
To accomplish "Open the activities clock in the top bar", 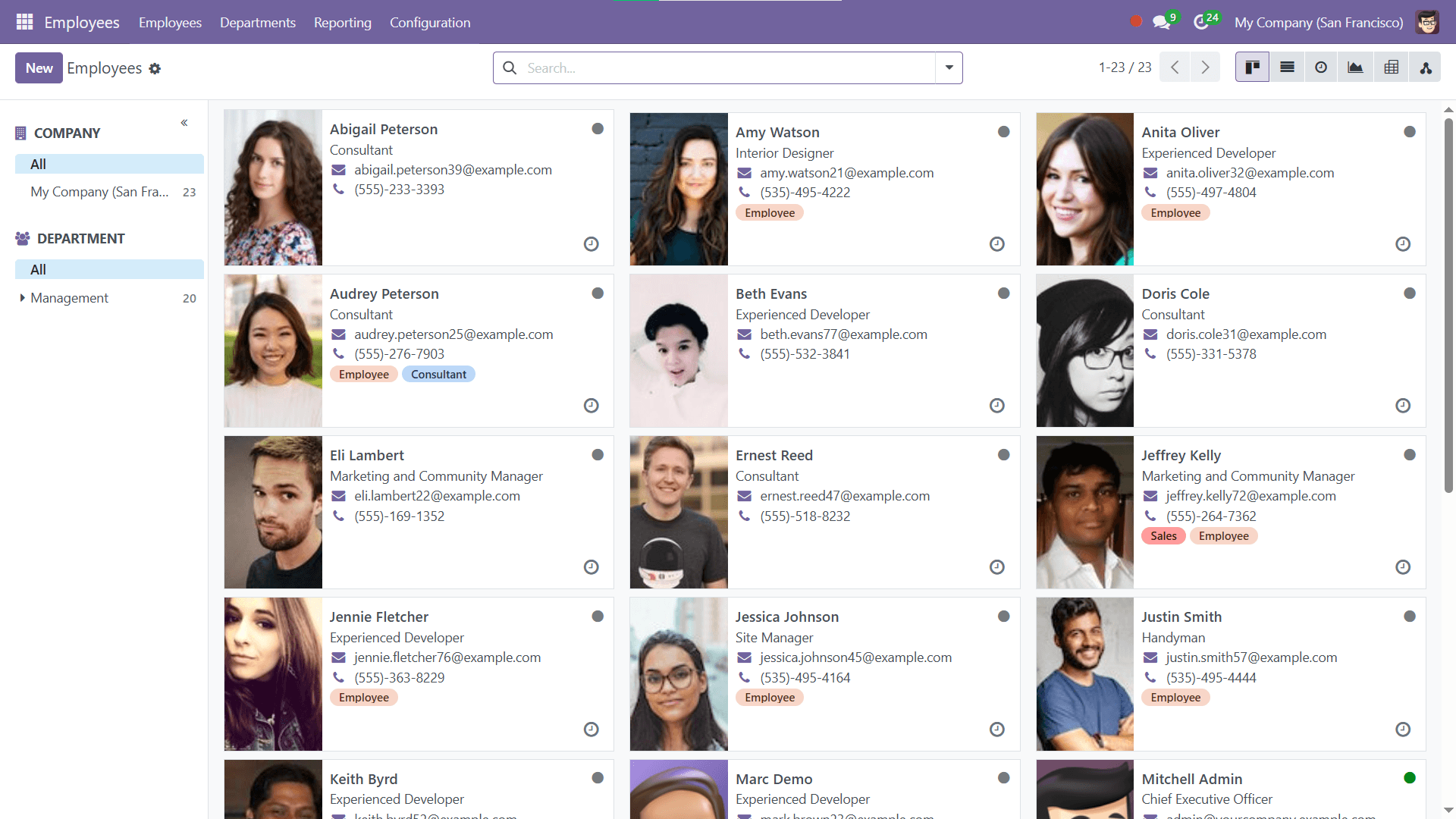I will tap(1202, 22).
